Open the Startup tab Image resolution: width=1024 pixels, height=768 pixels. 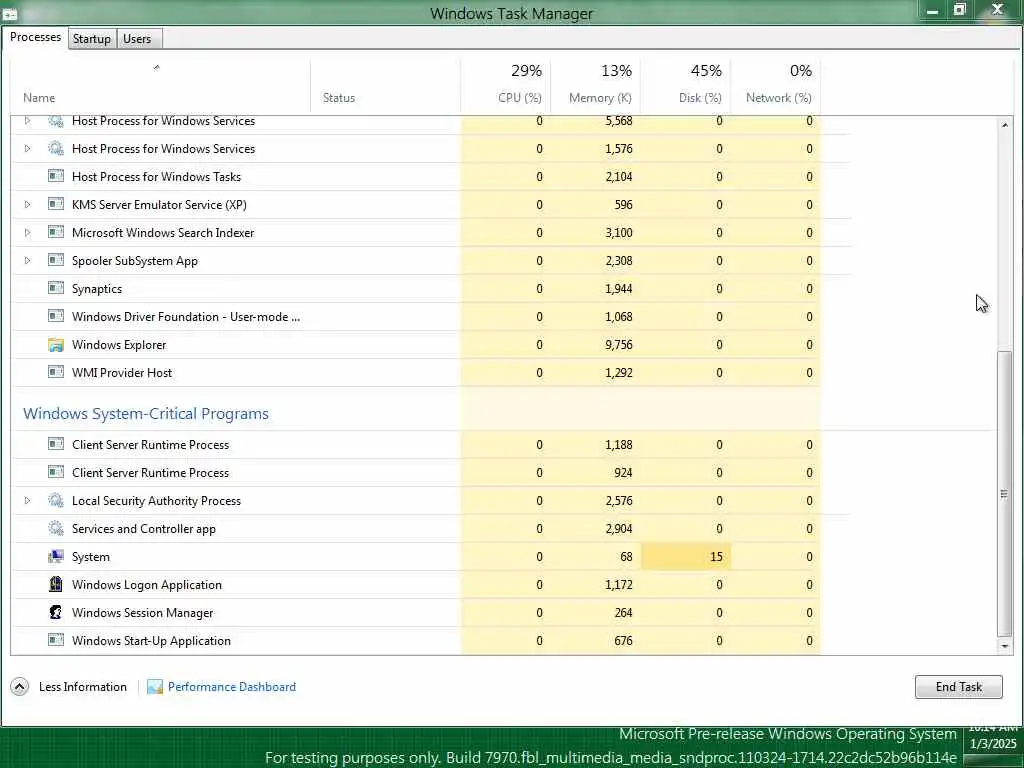click(91, 39)
